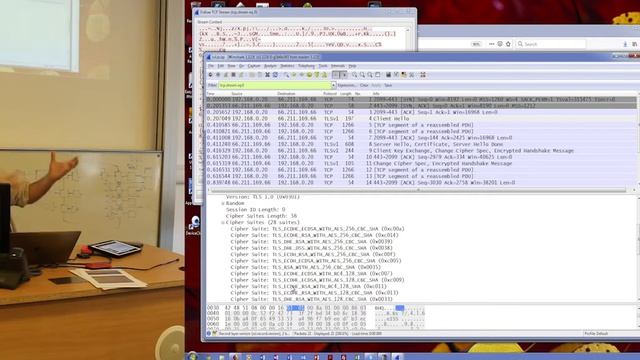The image size is (640, 360).
Task: Toggle packet list colorization
Action: pyautogui.click(x=336, y=75)
